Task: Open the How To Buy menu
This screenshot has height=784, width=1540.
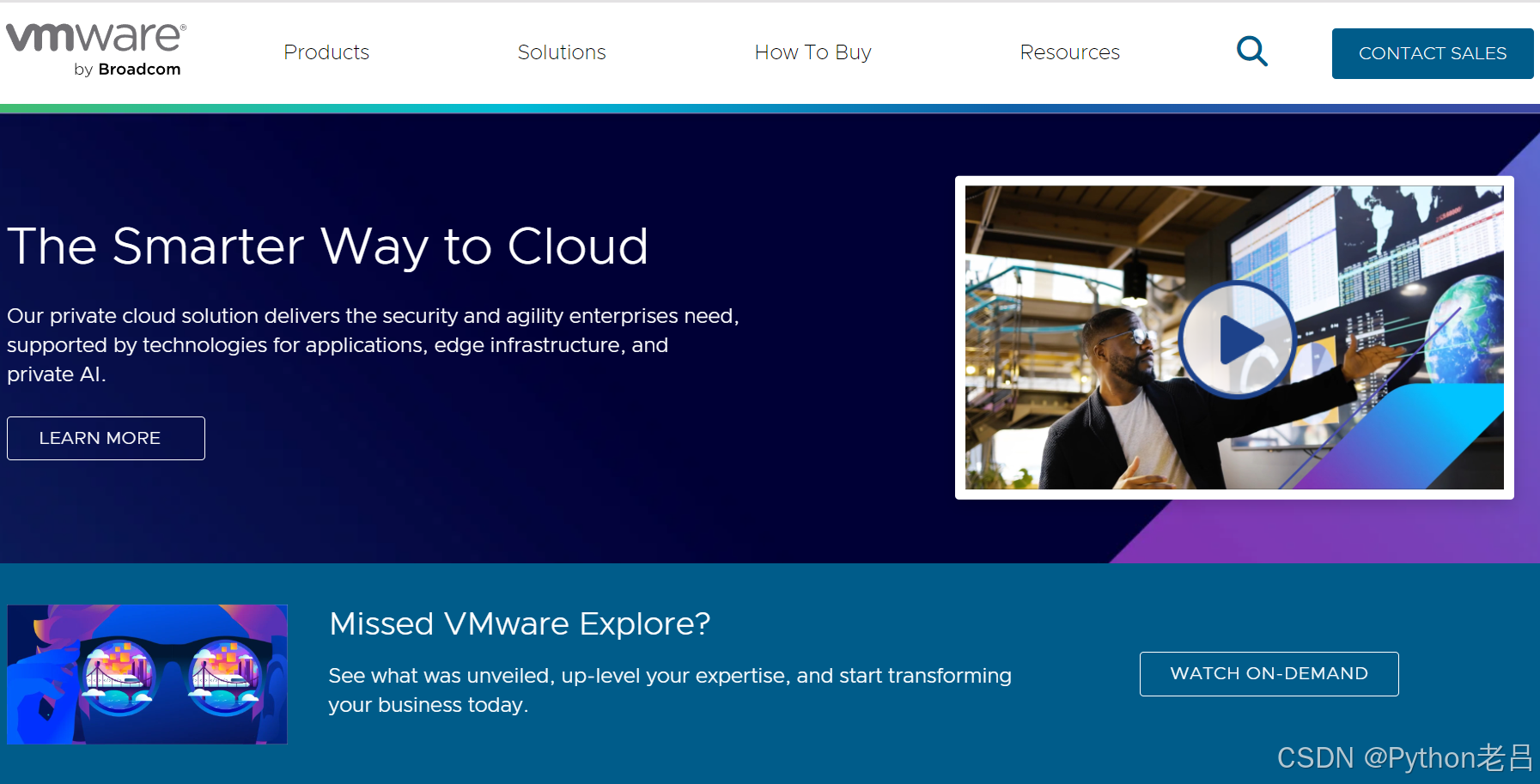Action: (813, 52)
